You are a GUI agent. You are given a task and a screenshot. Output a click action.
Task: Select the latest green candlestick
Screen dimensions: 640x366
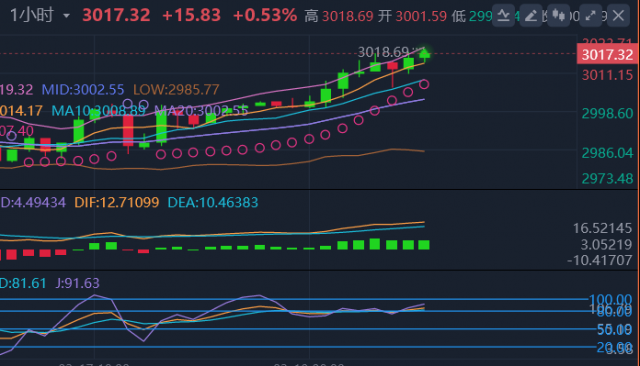[424, 55]
